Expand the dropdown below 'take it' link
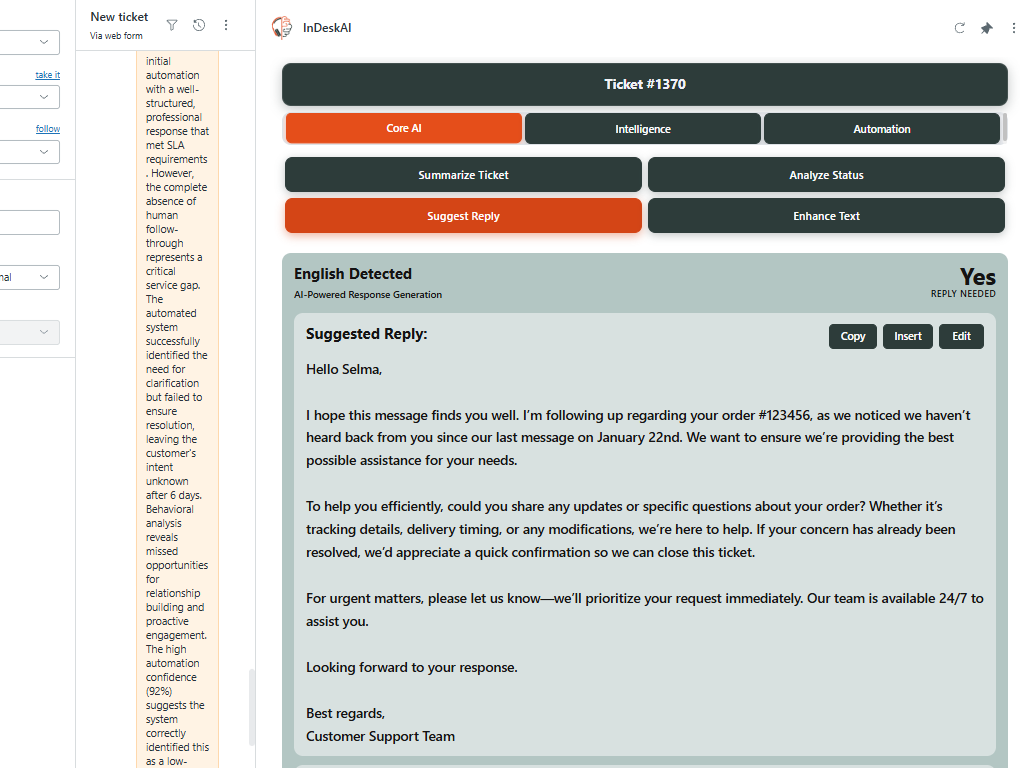The width and height of the screenshot is (1024, 768). click(x=30, y=97)
